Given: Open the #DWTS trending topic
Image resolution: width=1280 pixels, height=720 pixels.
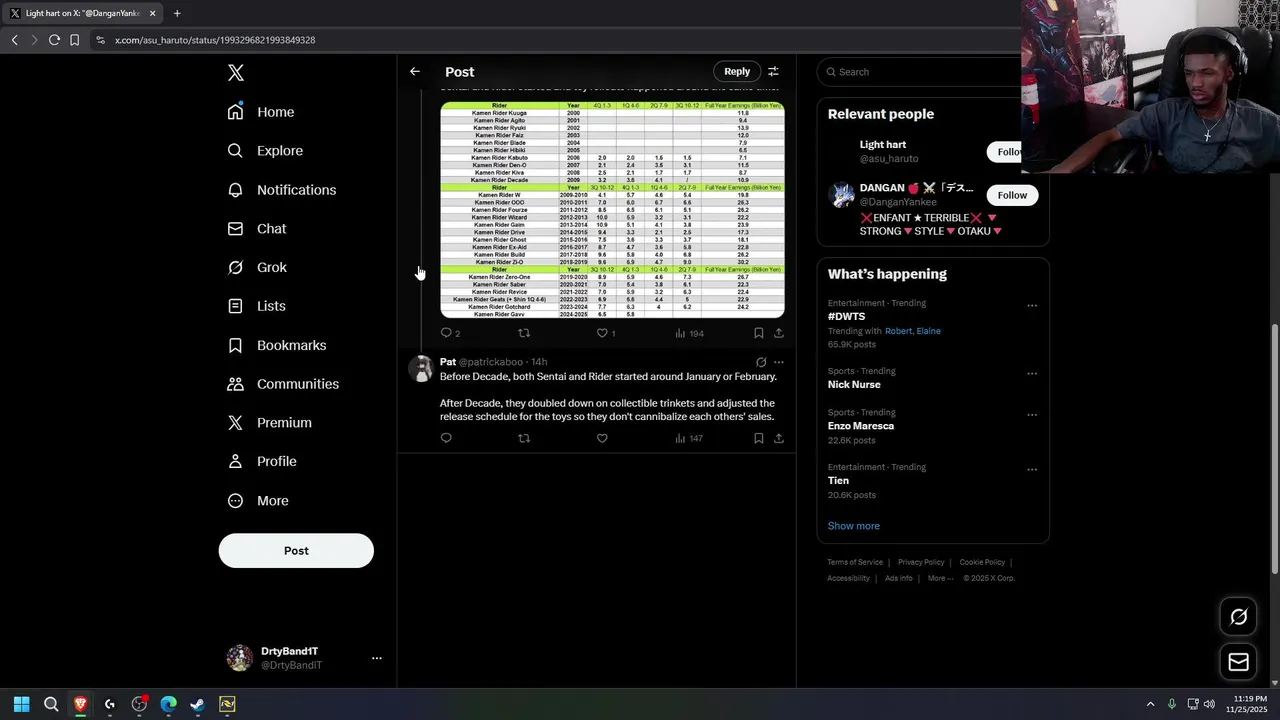Looking at the screenshot, I should [846, 317].
